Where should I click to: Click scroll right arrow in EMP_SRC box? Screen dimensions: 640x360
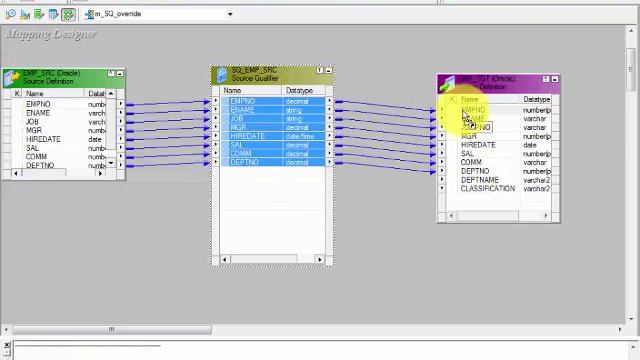(x=101, y=173)
